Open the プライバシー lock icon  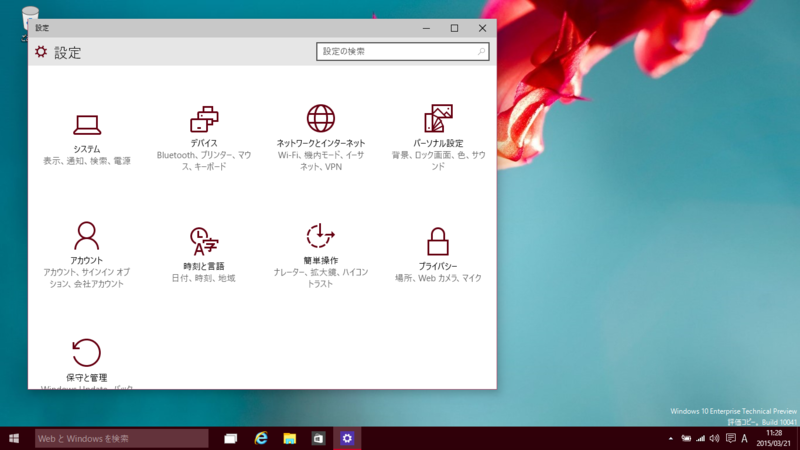[x=438, y=241]
